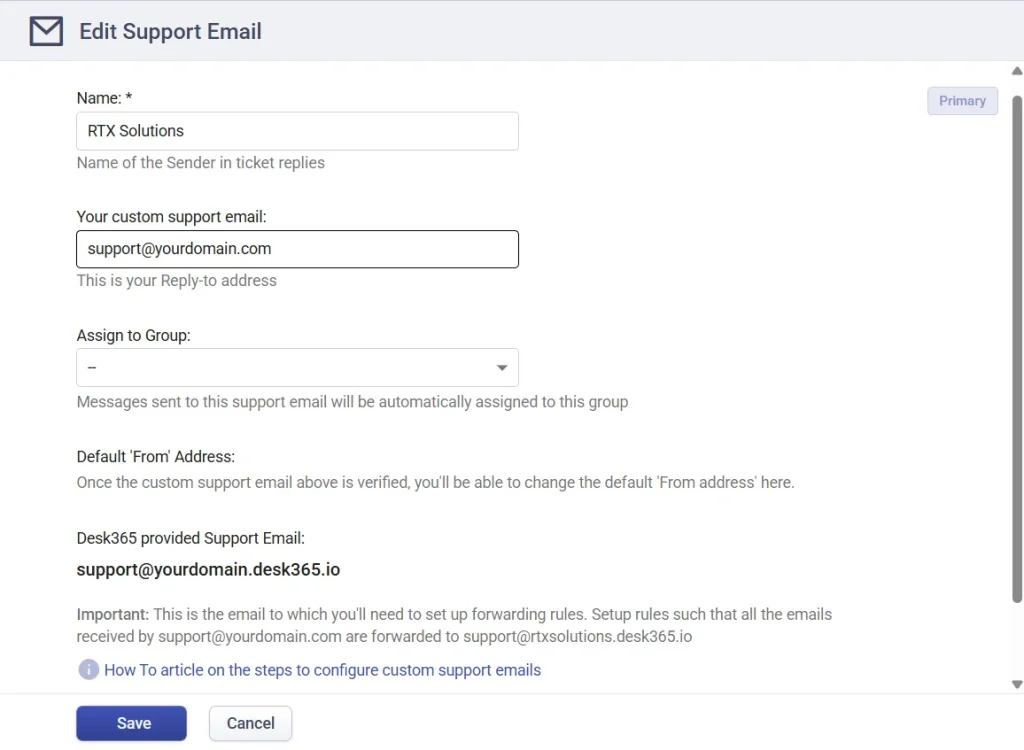Click the Primary label badge
Screen dimensions: 1024x750
click(961, 100)
